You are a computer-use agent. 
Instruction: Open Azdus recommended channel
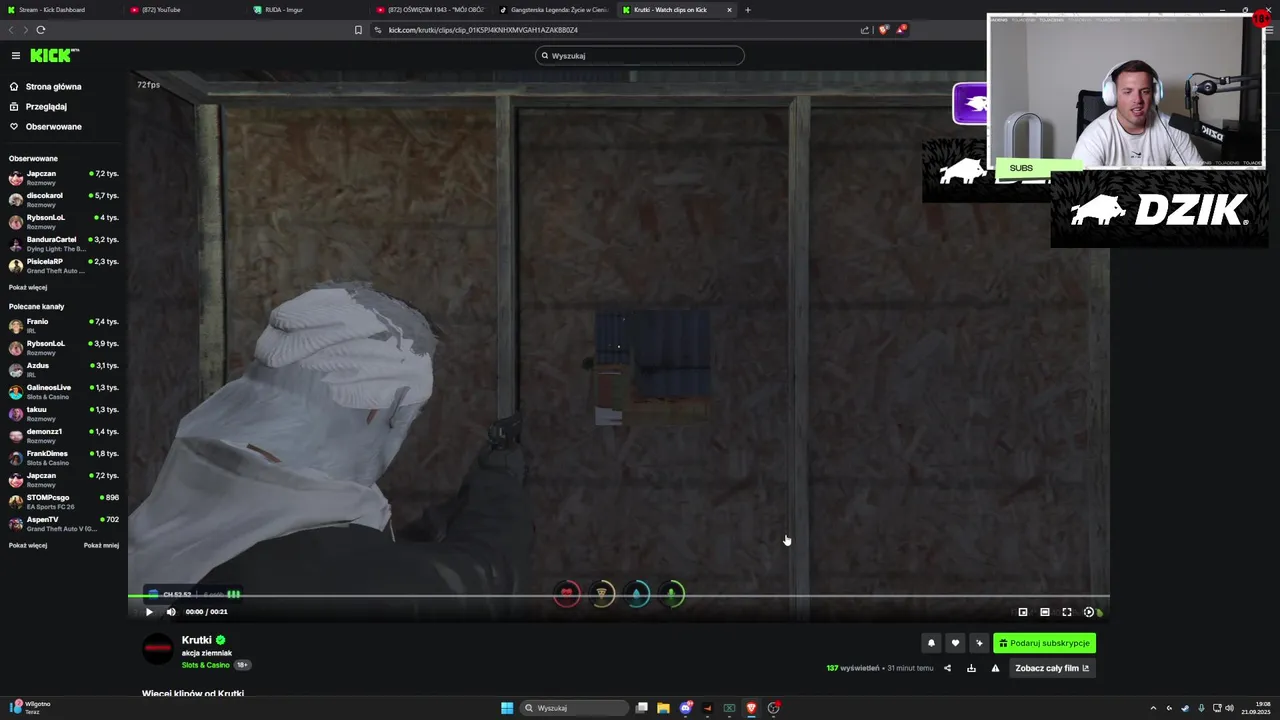click(x=64, y=370)
